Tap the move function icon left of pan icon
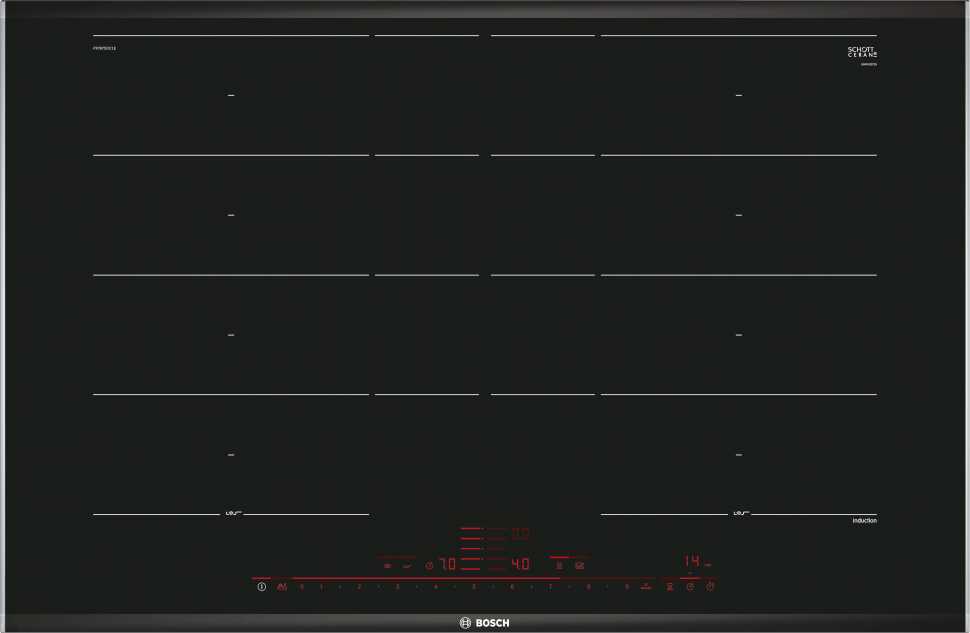Image resolution: width=970 pixels, height=633 pixels. (x=386, y=565)
